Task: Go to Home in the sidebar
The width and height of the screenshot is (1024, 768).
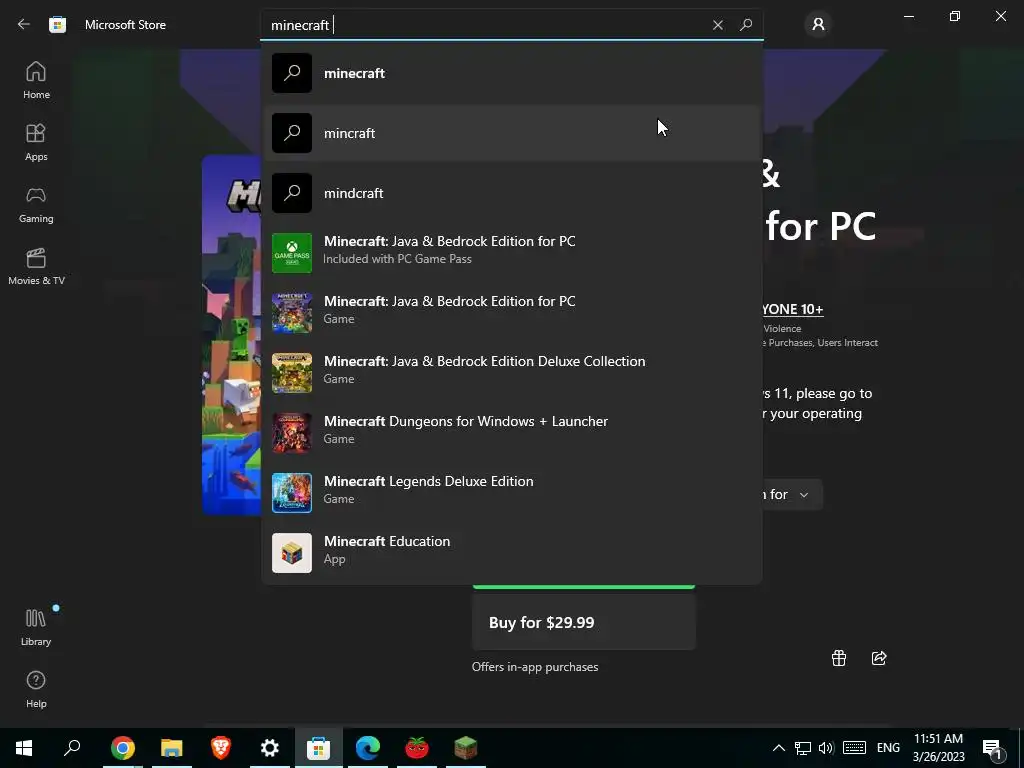Action: click(x=37, y=80)
